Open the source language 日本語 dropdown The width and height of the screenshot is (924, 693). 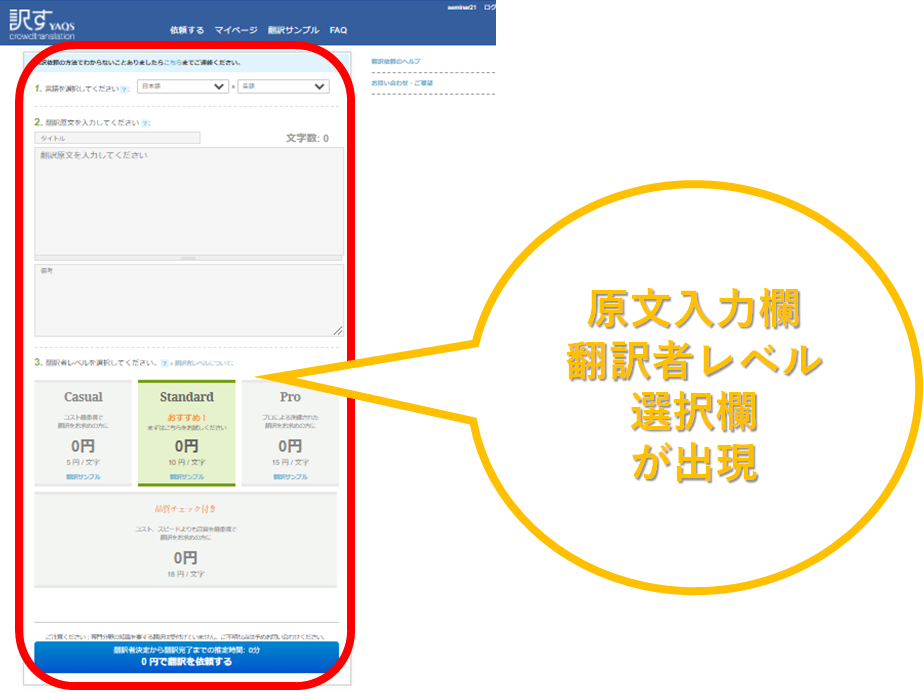[x=183, y=87]
